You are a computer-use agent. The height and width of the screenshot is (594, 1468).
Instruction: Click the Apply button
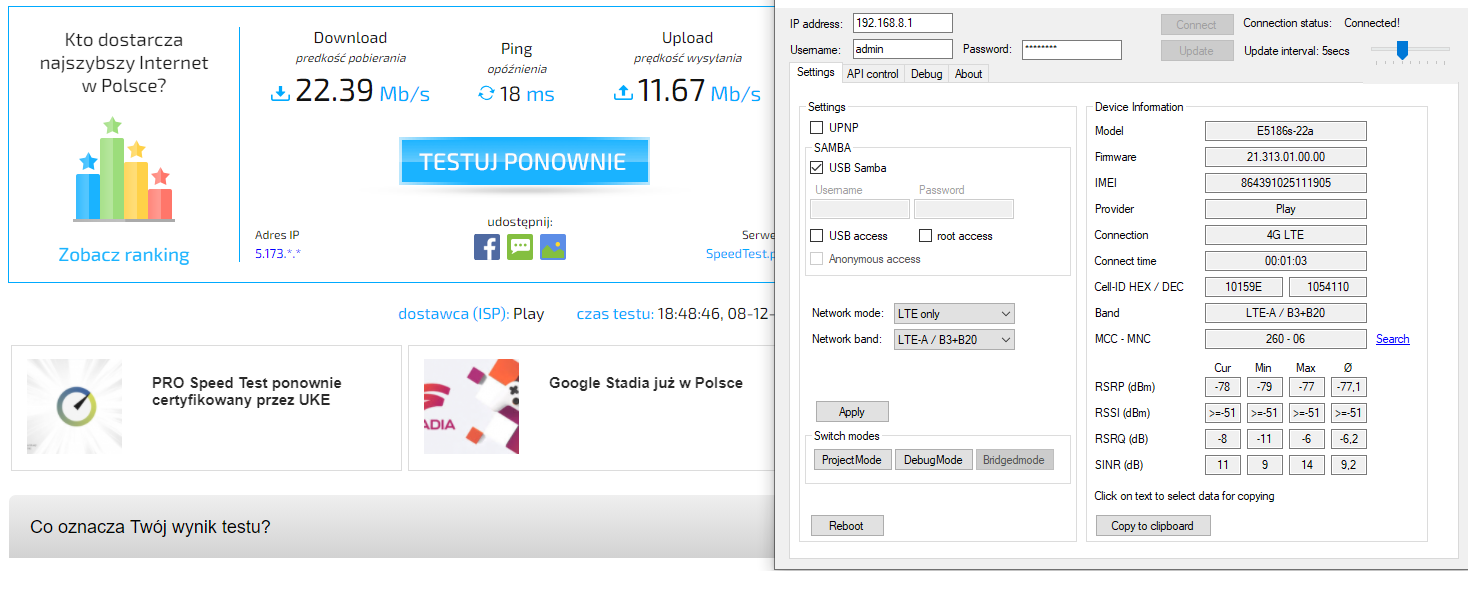tap(852, 412)
